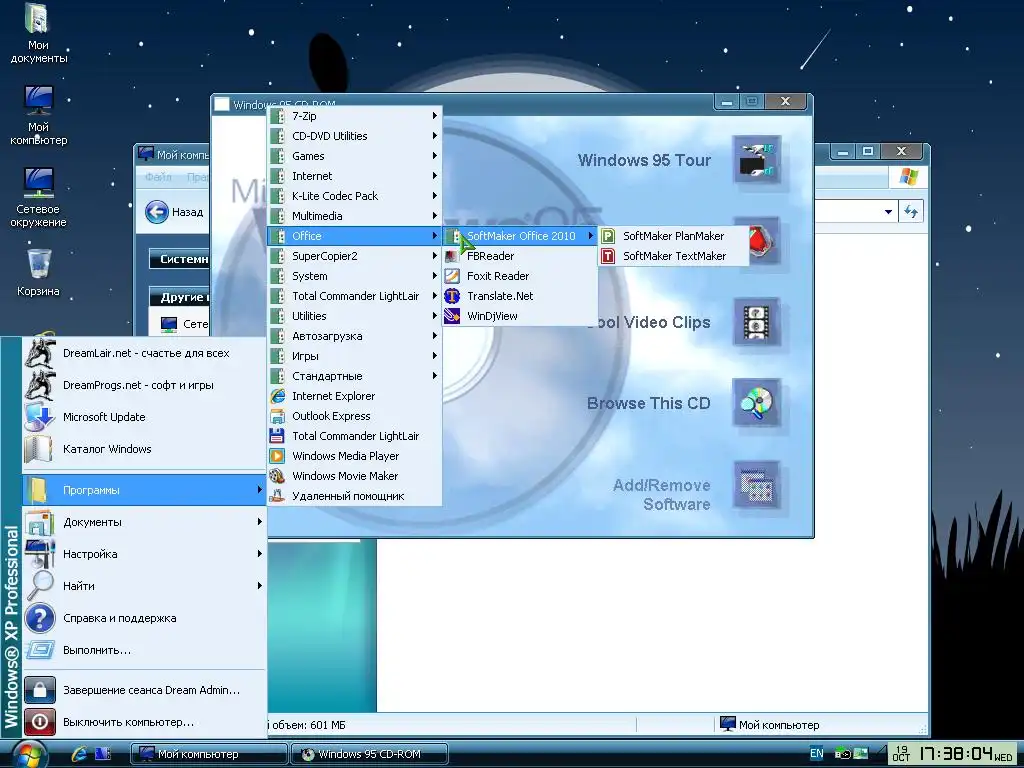The height and width of the screenshot is (768, 1024).
Task: Click the Удаленный помощник icon
Action: 278,496
